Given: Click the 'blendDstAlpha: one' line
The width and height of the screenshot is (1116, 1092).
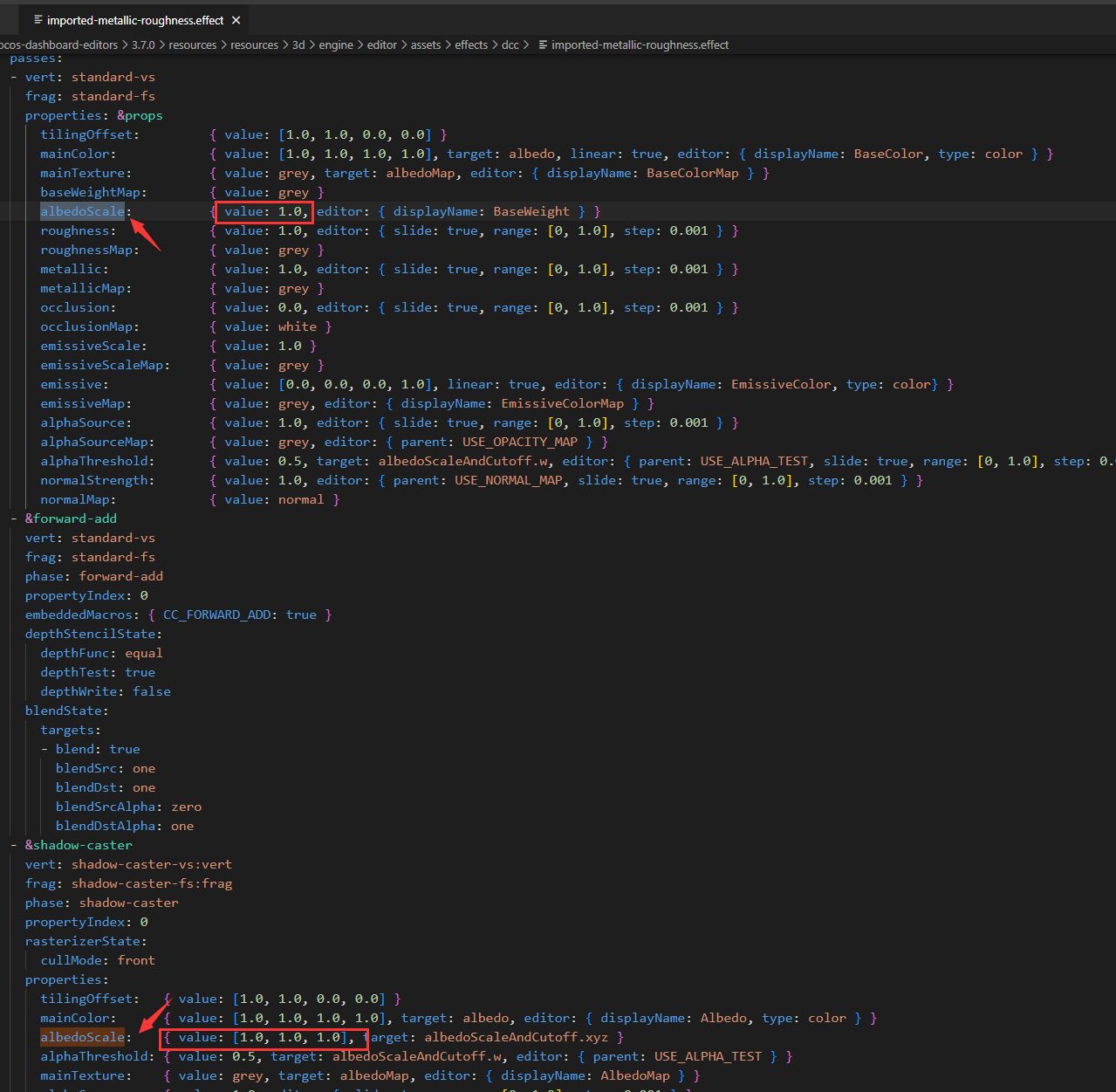Looking at the screenshot, I should click(125, 826).
